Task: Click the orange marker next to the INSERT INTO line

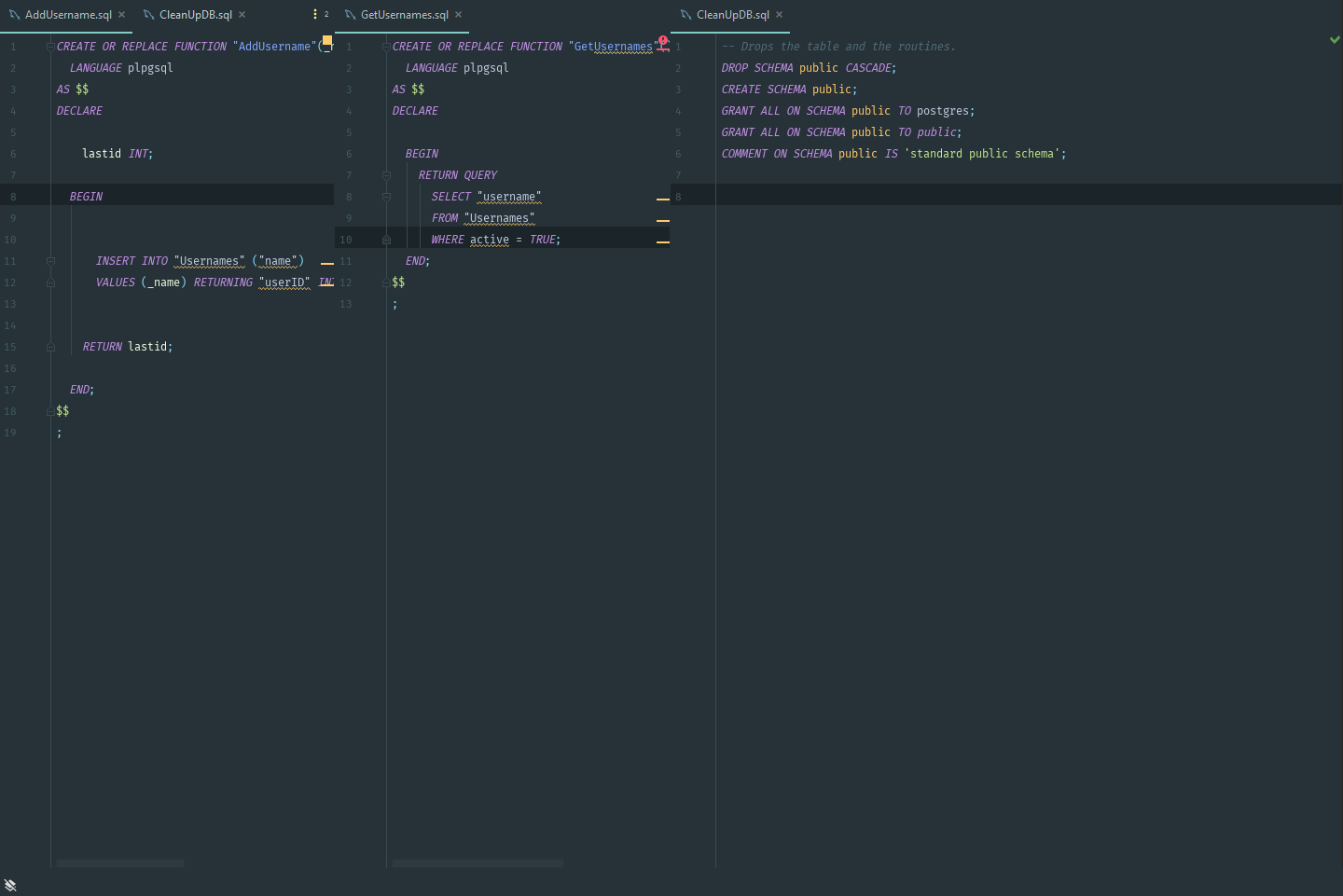Action: pos(326,263)
